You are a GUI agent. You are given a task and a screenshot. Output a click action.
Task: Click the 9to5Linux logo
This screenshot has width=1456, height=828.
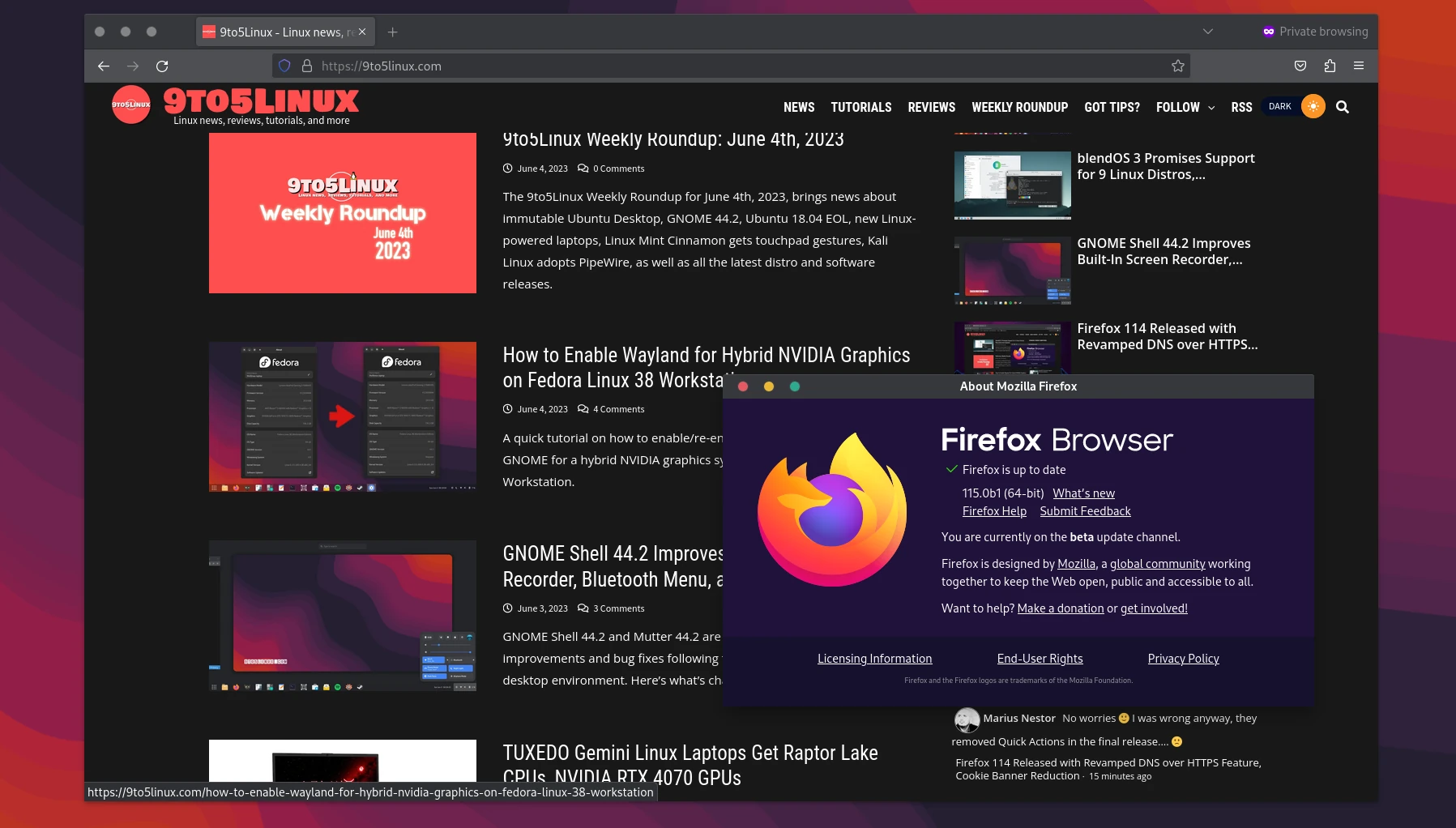click(131, 104)
